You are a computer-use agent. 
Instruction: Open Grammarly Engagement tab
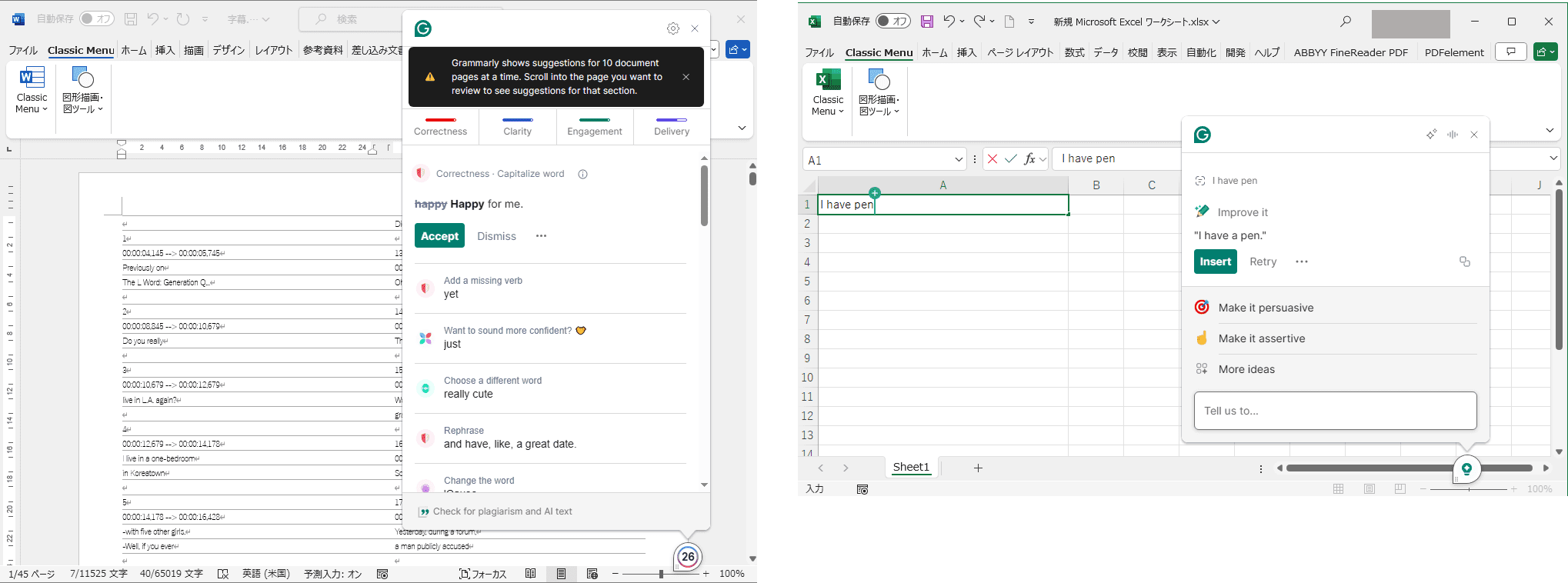point(595,127)
